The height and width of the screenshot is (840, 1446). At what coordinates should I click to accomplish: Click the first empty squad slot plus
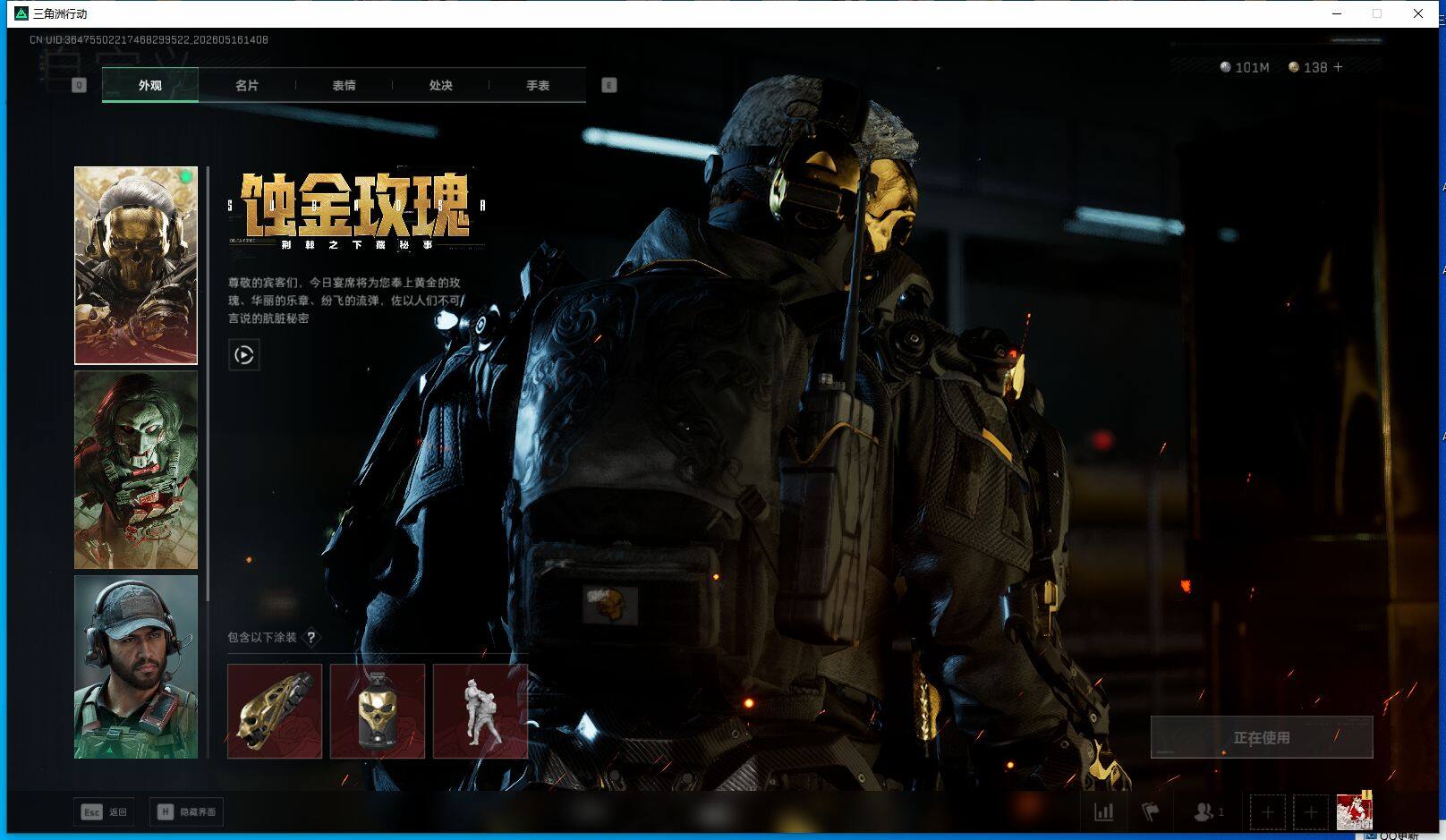click(1268, 812)
